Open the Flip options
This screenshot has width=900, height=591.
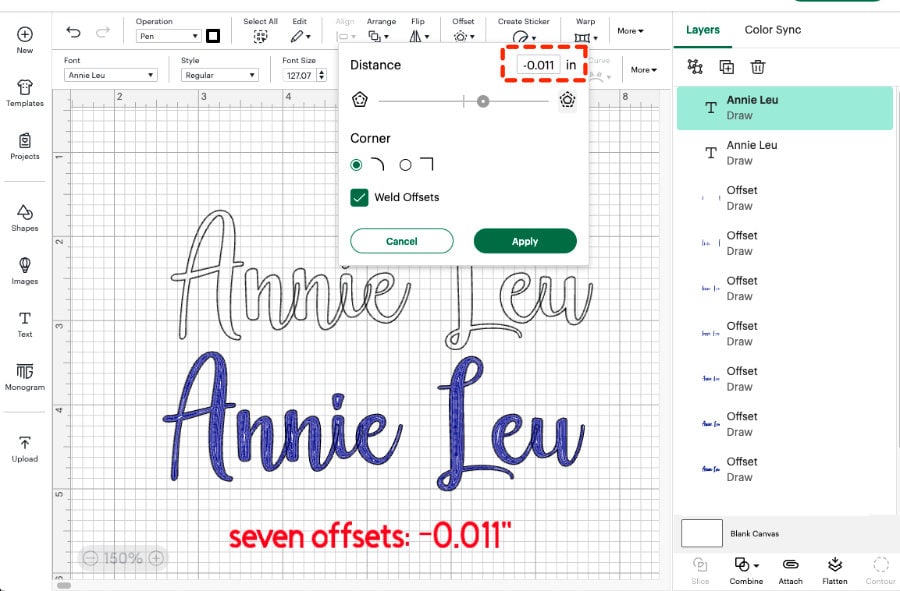tap(419, 37)
